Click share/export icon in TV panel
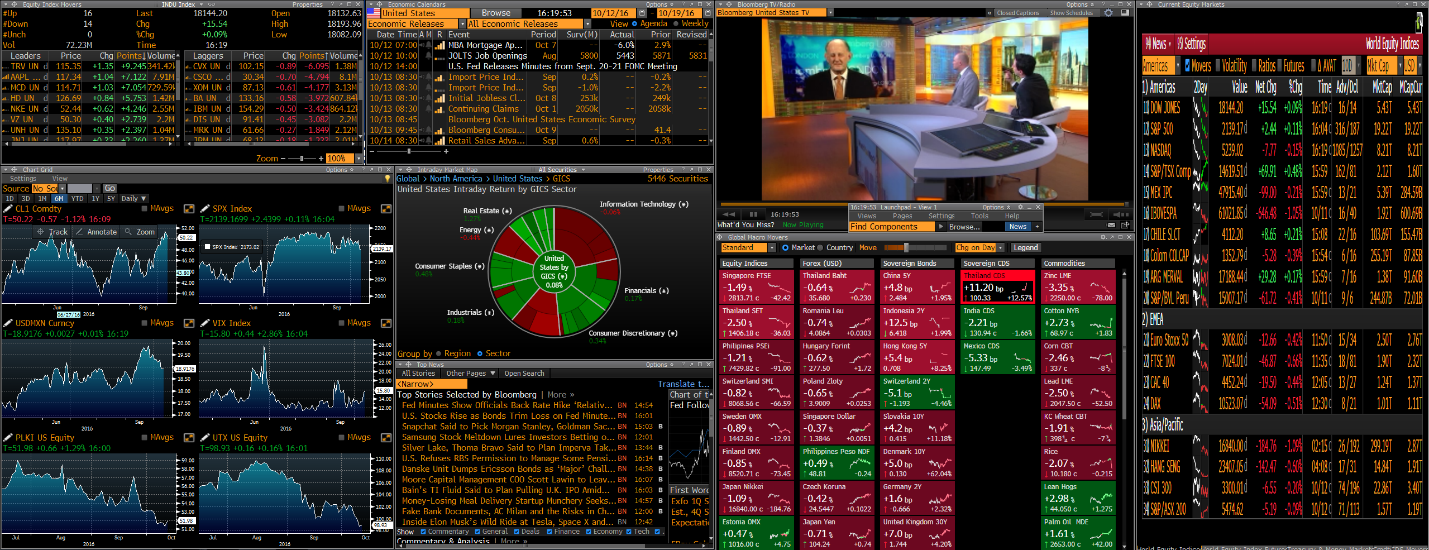Image resolution: width=1429 pixels, height=550 pixels. [1126, 225]
